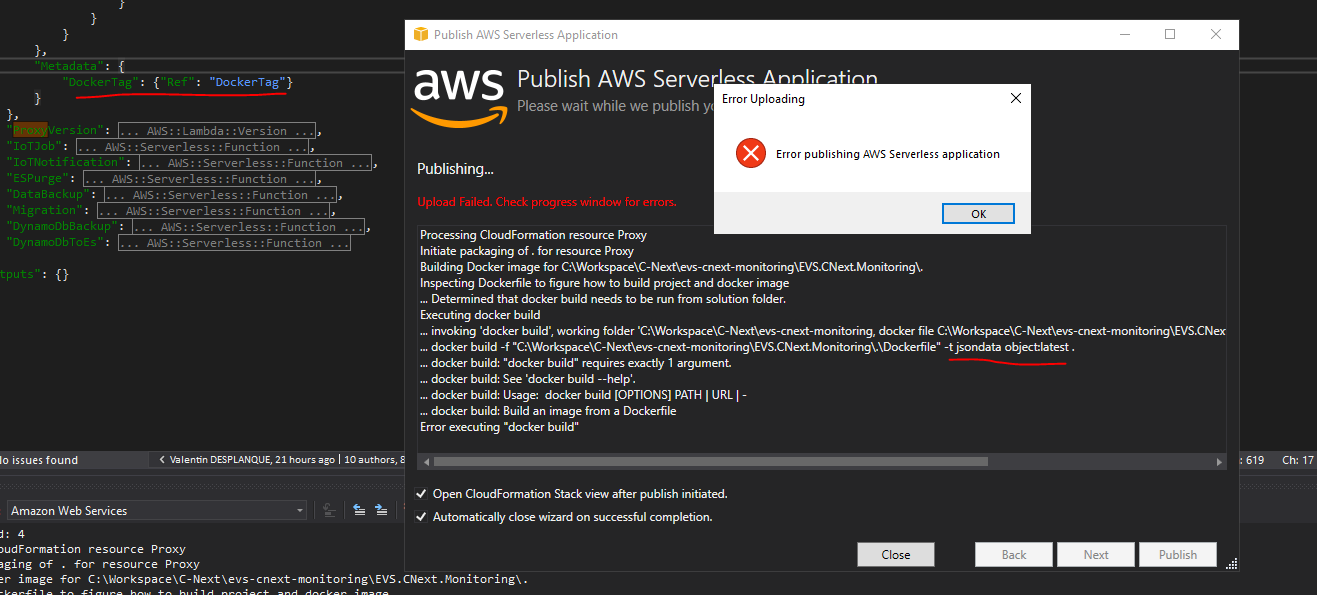Select the blue shift-left icon on bottom toolbar
Viewport: 1317px width, 595px height.
point(359,510)
